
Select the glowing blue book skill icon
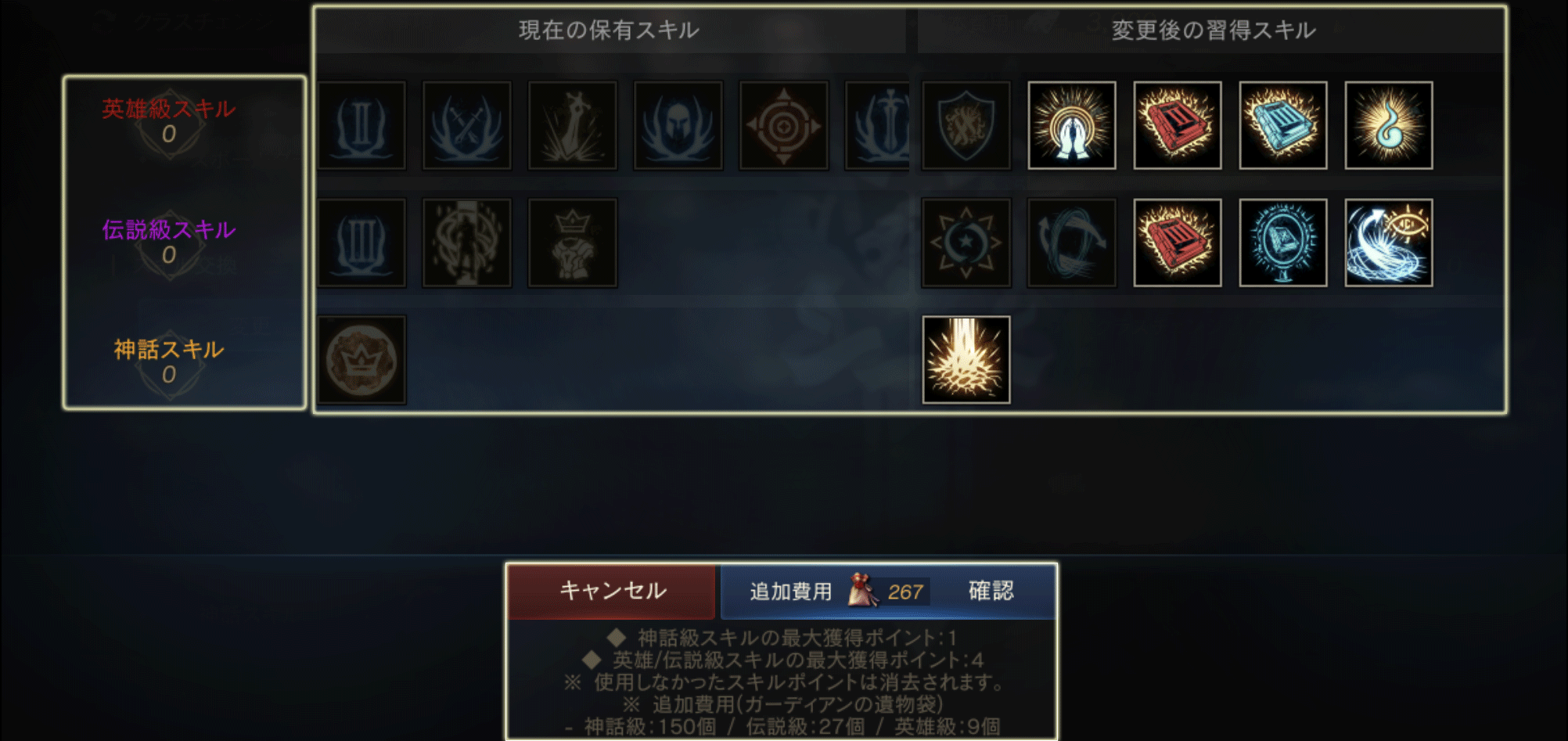point(1282,125)
